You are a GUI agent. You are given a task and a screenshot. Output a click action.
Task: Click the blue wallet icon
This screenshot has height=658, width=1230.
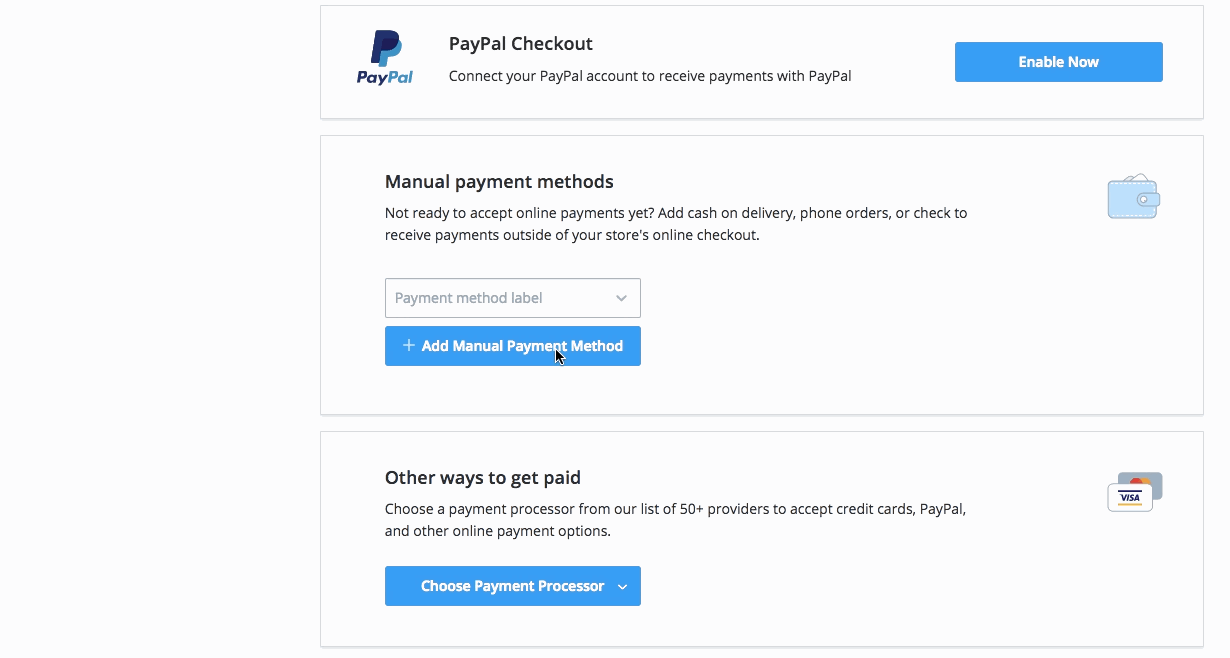point(1133,198)
